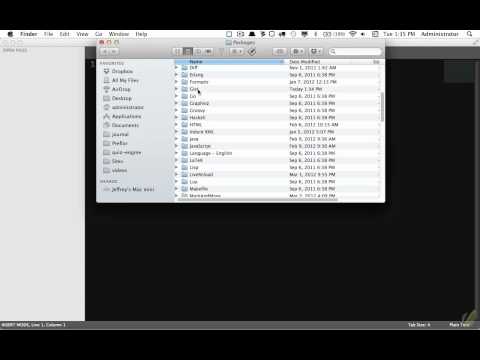Expand the Groovy folder disclosure triangle

[176, 110]
